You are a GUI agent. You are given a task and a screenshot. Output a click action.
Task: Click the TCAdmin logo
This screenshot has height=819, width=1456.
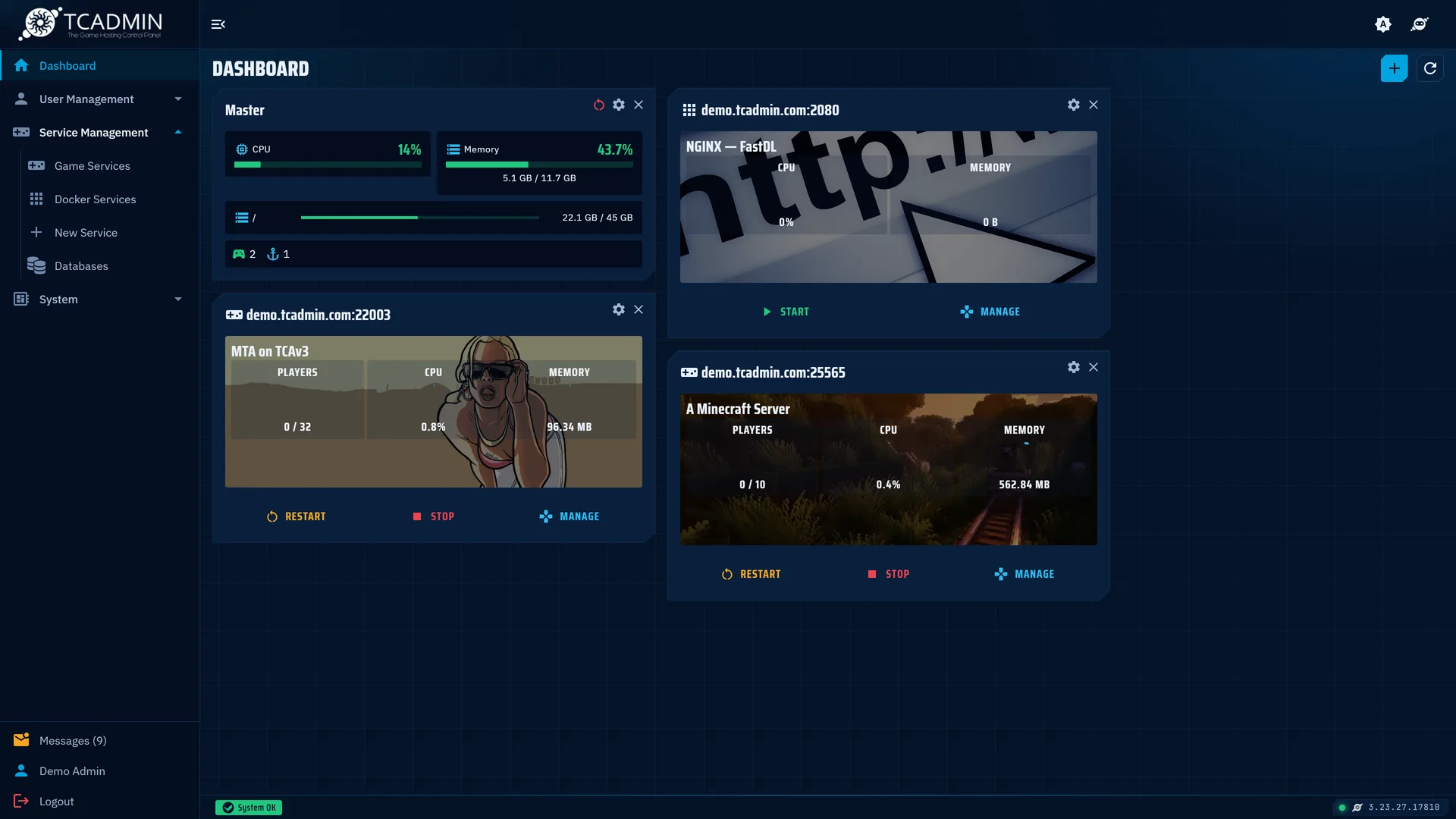click(91, 24)
